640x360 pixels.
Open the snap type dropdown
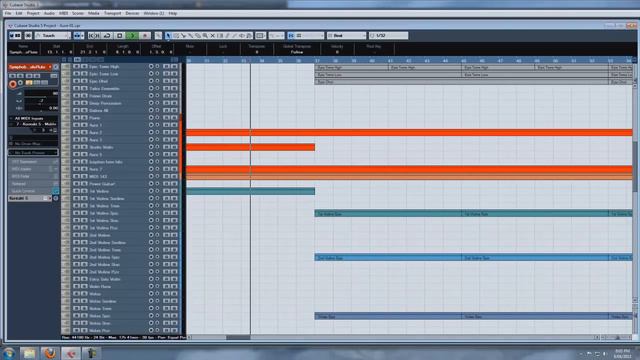click(310, 36)
